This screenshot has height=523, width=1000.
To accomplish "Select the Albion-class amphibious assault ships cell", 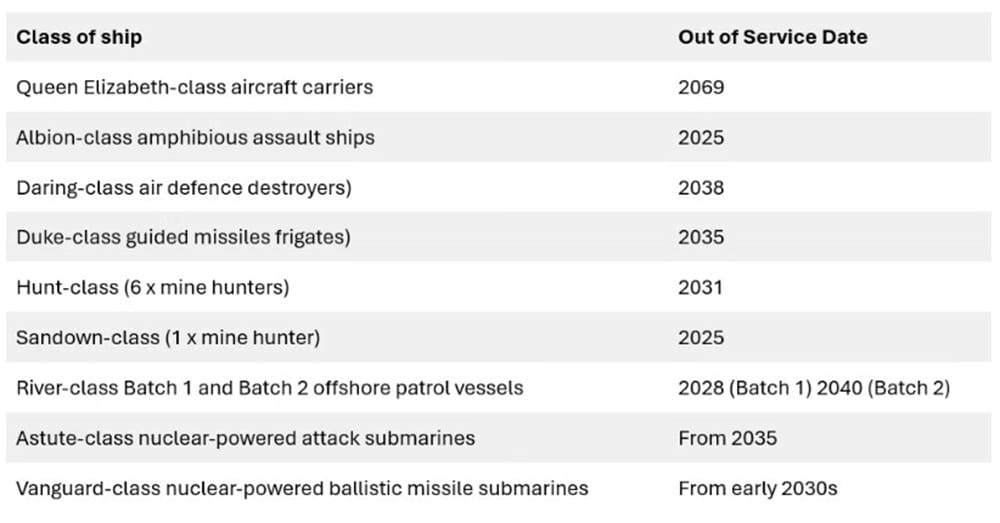I will pyautogui.click(x=195, y=137).
